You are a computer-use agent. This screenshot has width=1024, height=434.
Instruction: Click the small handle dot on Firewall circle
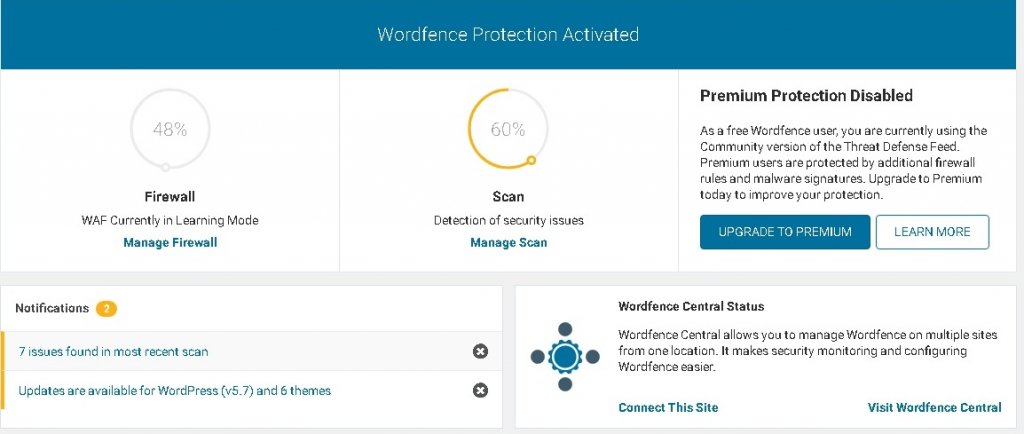coord(165,168)
